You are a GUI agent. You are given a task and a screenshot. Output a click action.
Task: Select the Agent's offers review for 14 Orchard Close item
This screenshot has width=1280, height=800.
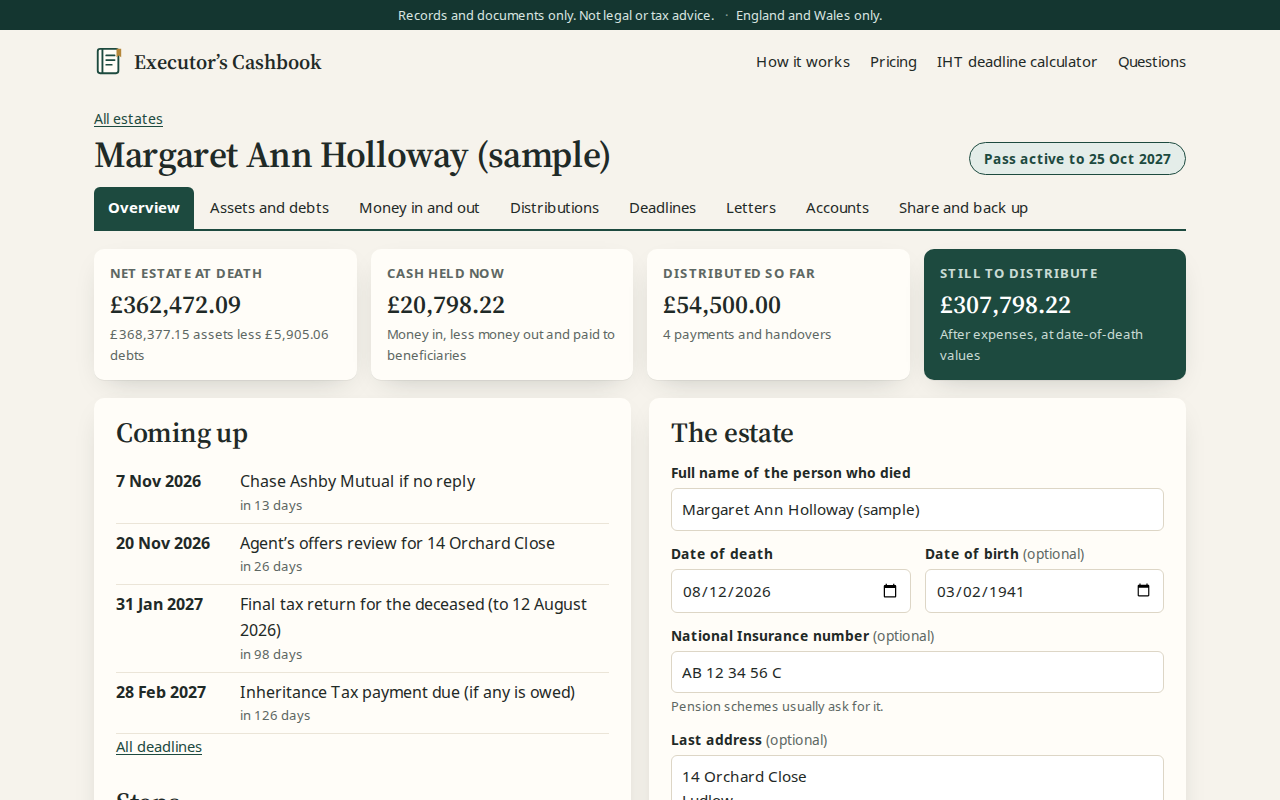coord(362,554)
